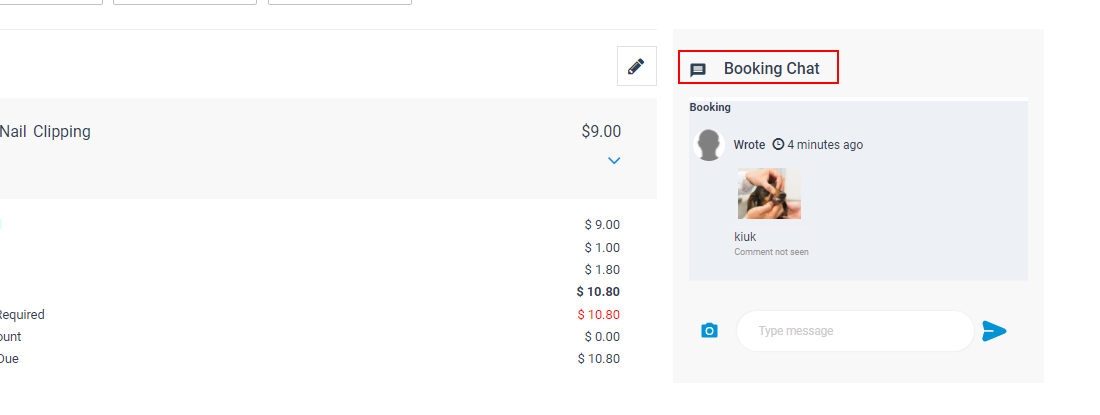Click the clock icon beside 4 minutes ago
The height and width of the screenshot is (415, 1100).
(778, 144)
